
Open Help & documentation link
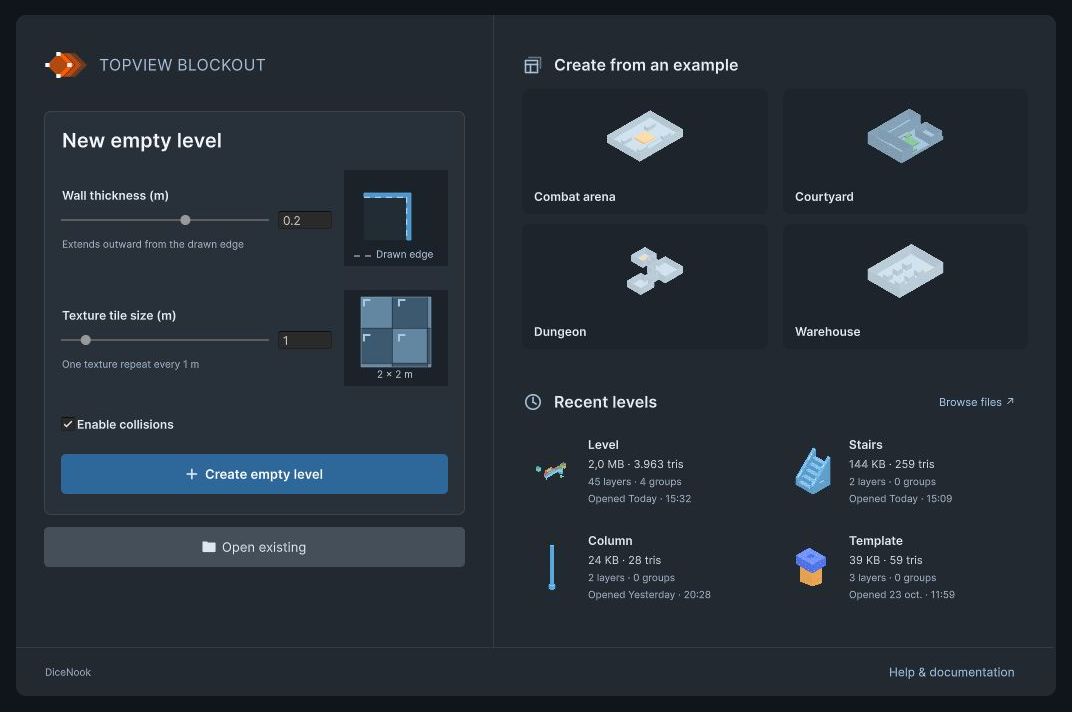[952, 672]
